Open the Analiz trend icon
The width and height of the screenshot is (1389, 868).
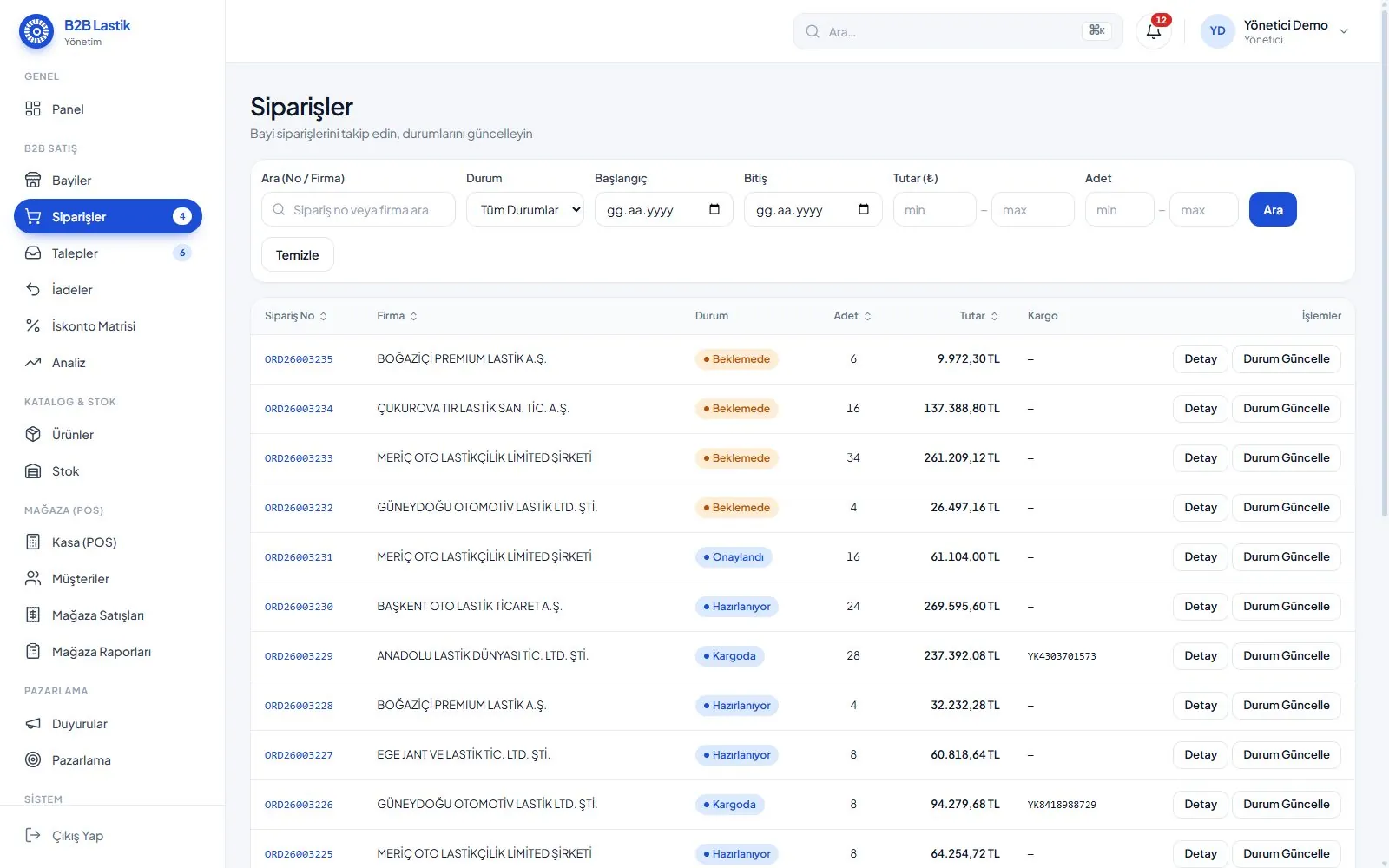(x=33, y=362)
